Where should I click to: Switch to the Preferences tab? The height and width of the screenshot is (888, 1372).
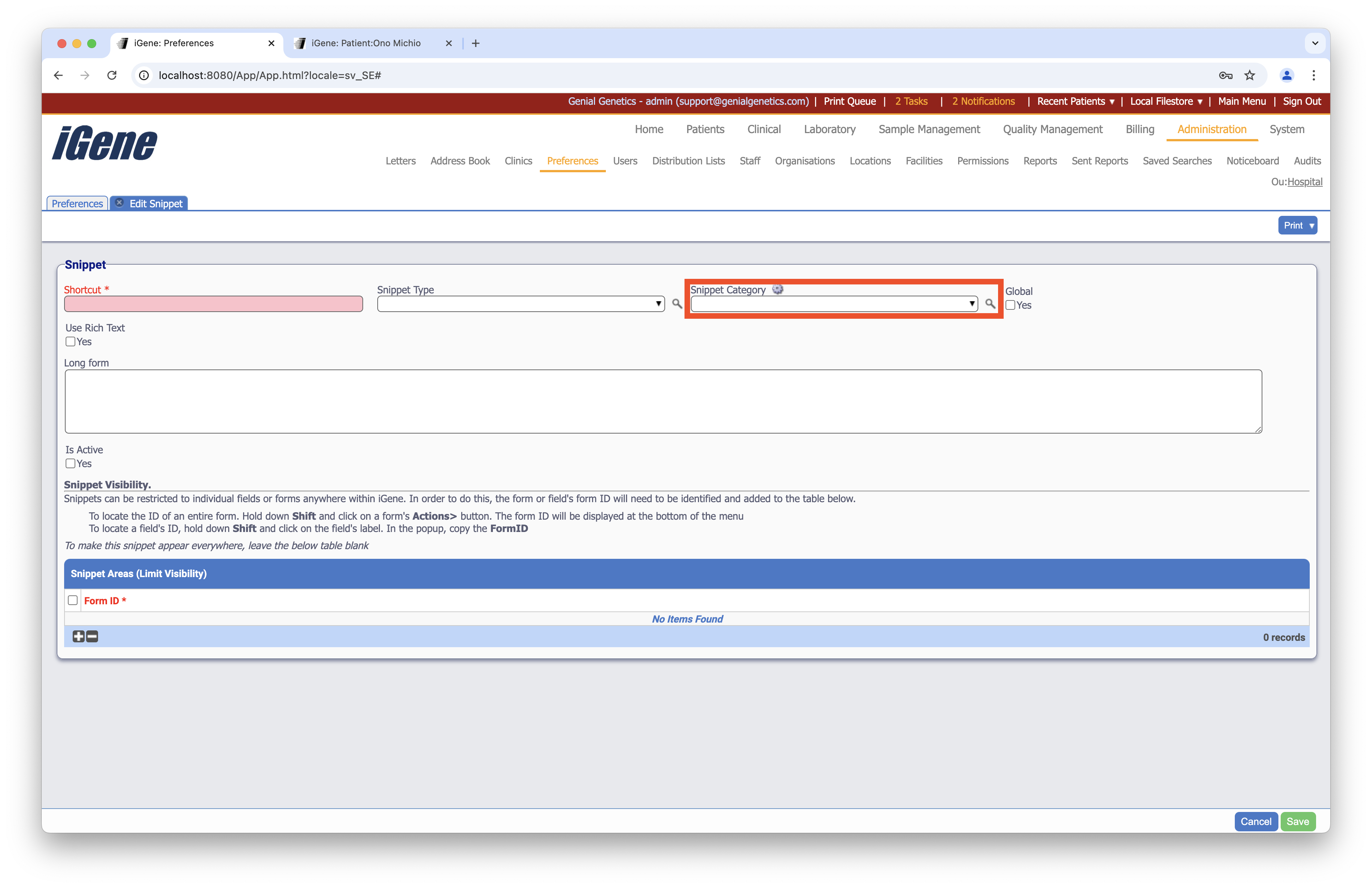77,203
